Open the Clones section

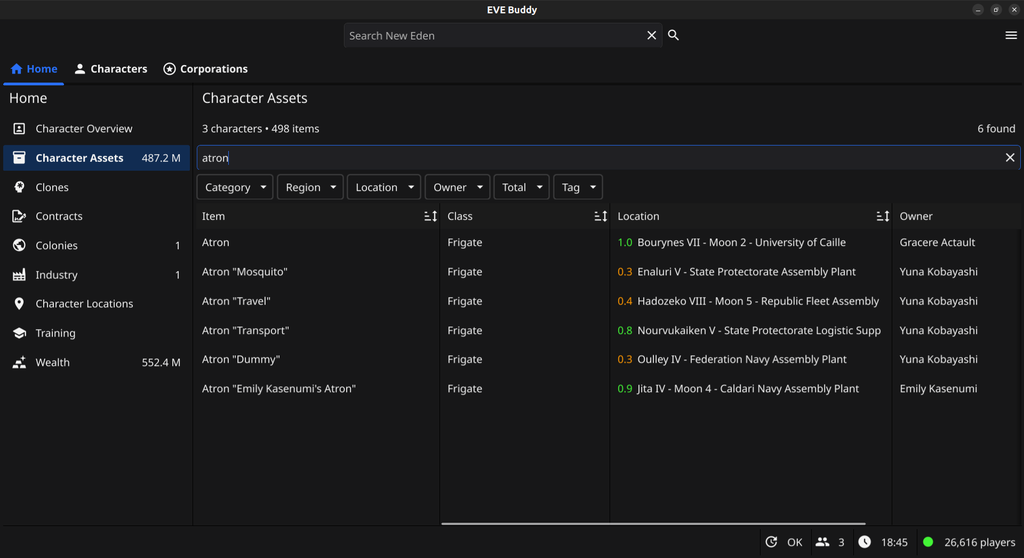(96, 187)
